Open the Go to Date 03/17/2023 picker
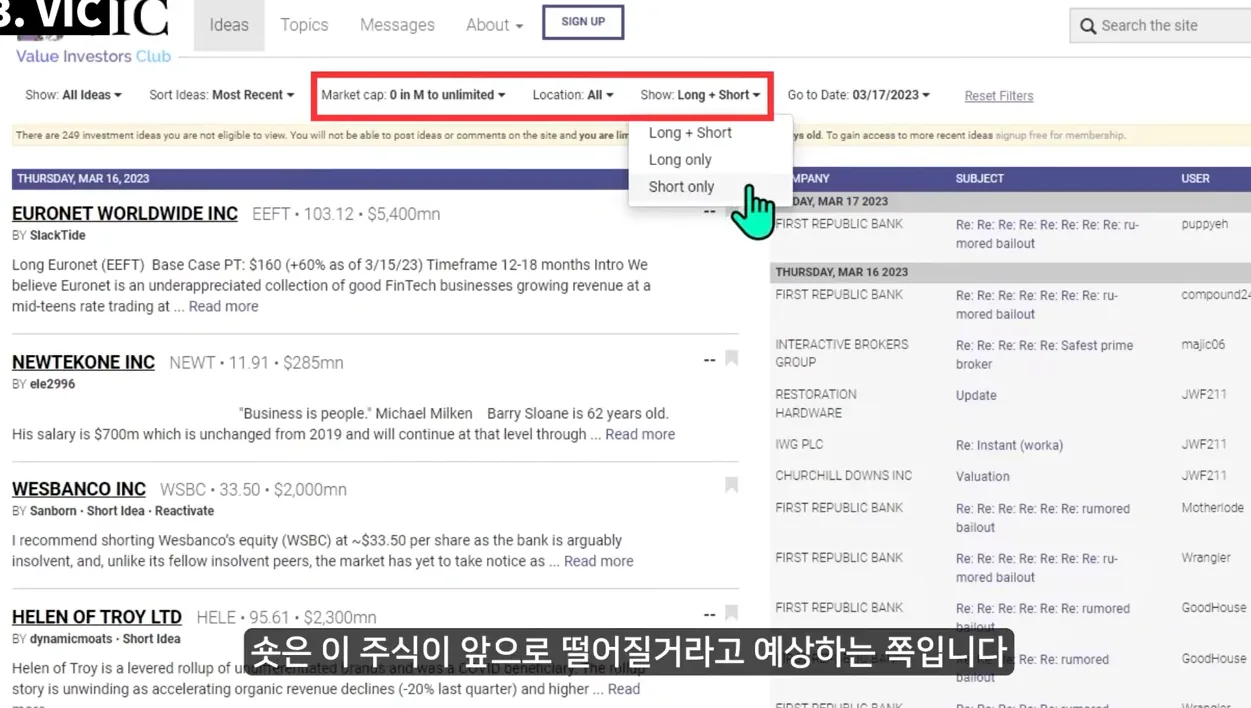 click(x=858, y=95)
